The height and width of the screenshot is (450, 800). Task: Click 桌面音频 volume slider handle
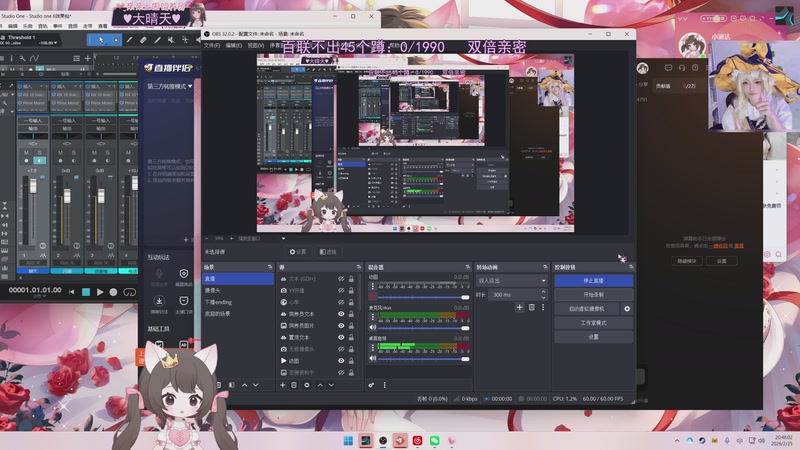465,359
